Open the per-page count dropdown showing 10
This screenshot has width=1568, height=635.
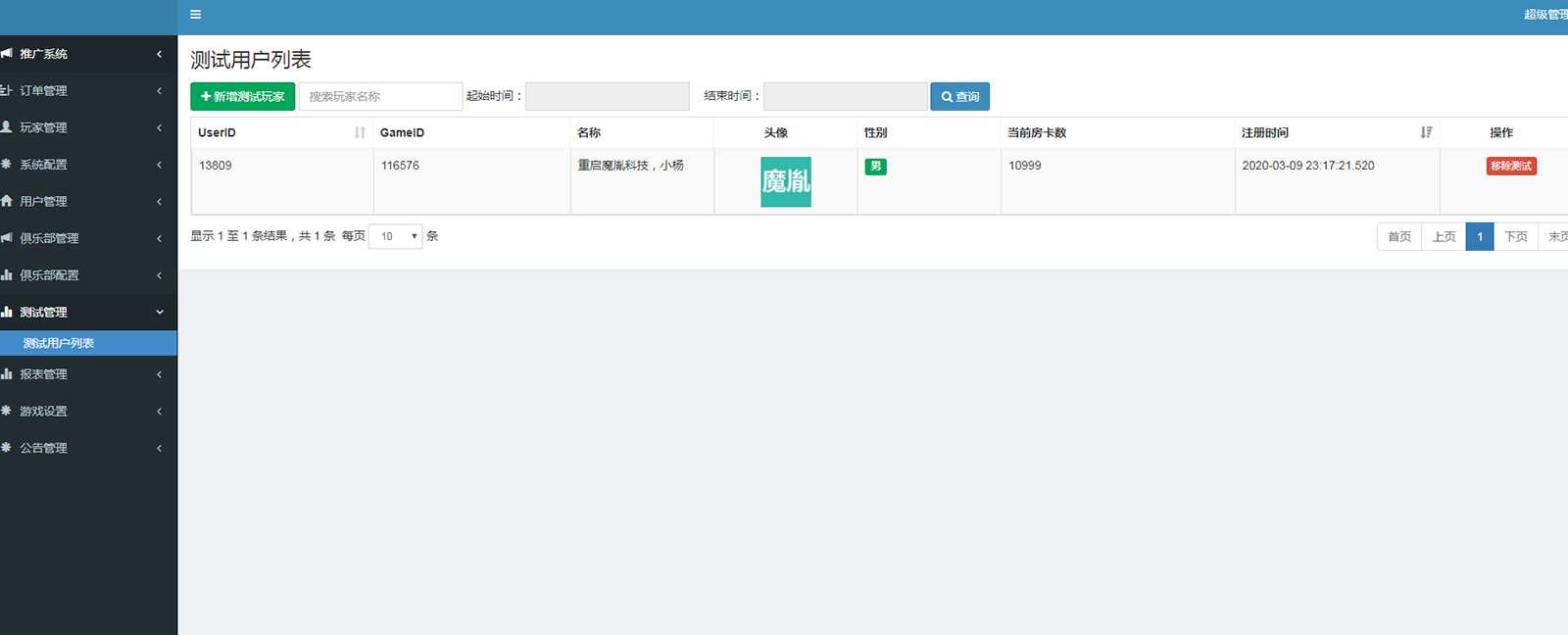395,236
